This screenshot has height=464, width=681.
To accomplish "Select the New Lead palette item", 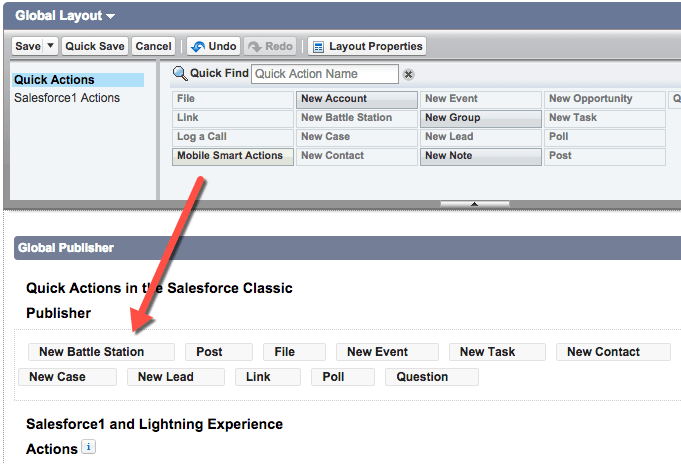I will point(481,137).
